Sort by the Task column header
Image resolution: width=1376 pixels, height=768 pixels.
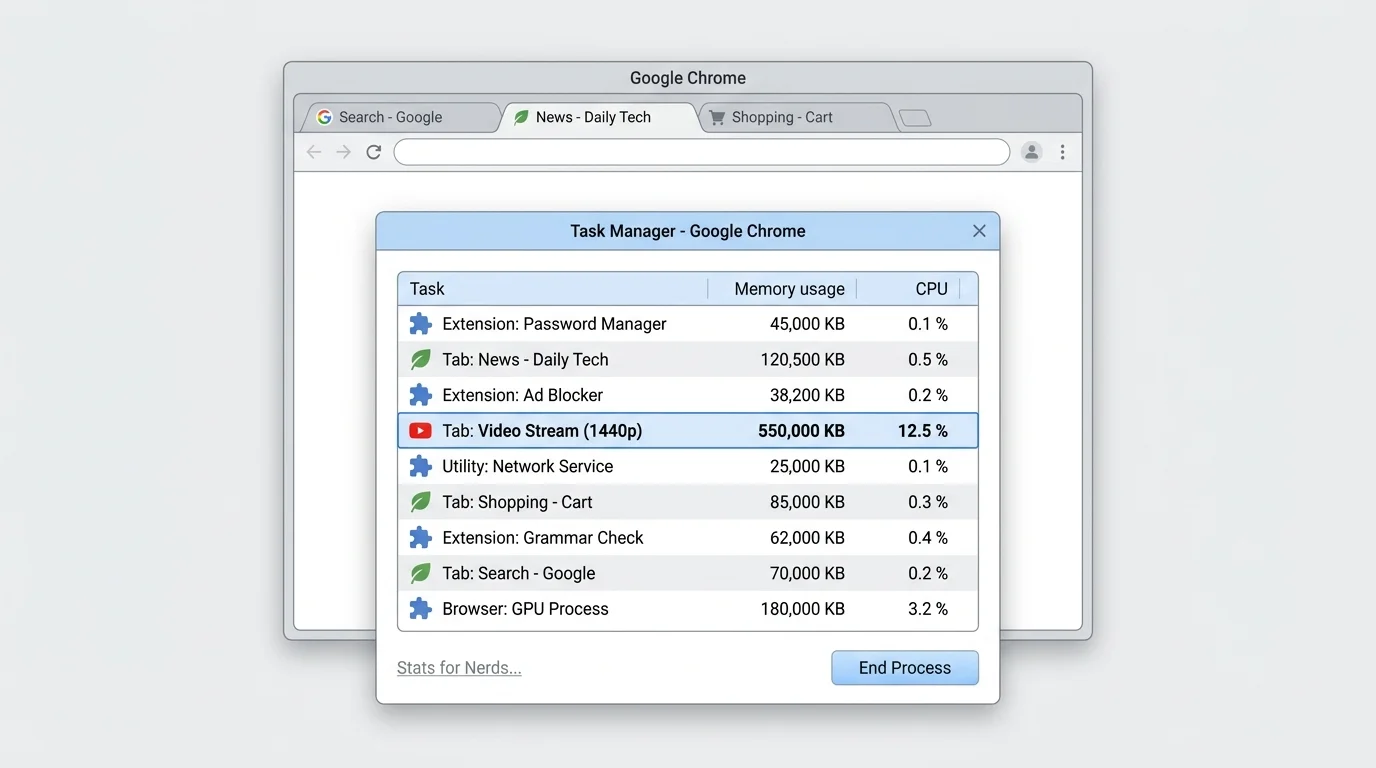tap(553, 289)
